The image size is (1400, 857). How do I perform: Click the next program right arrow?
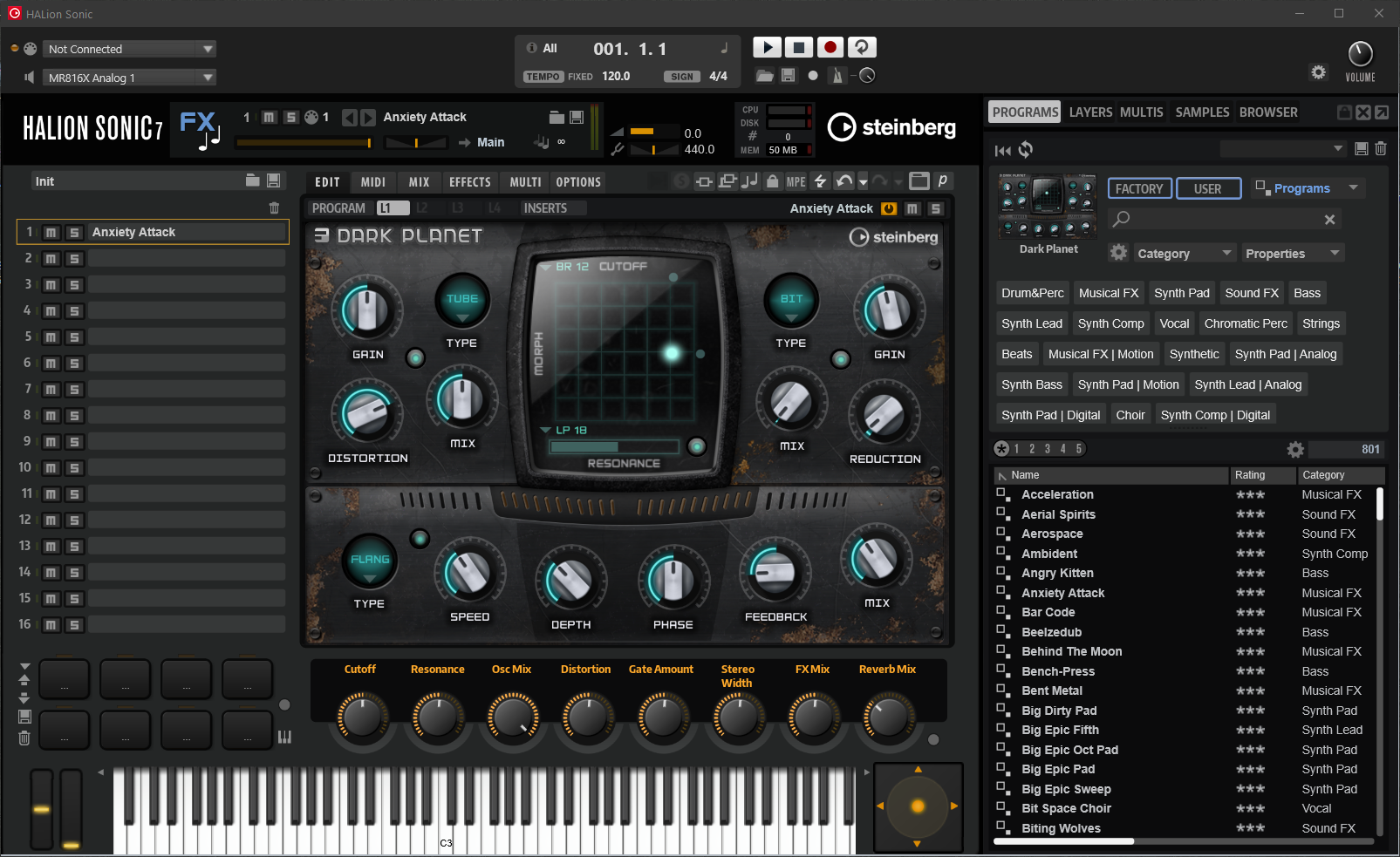(x=368, y=117)
